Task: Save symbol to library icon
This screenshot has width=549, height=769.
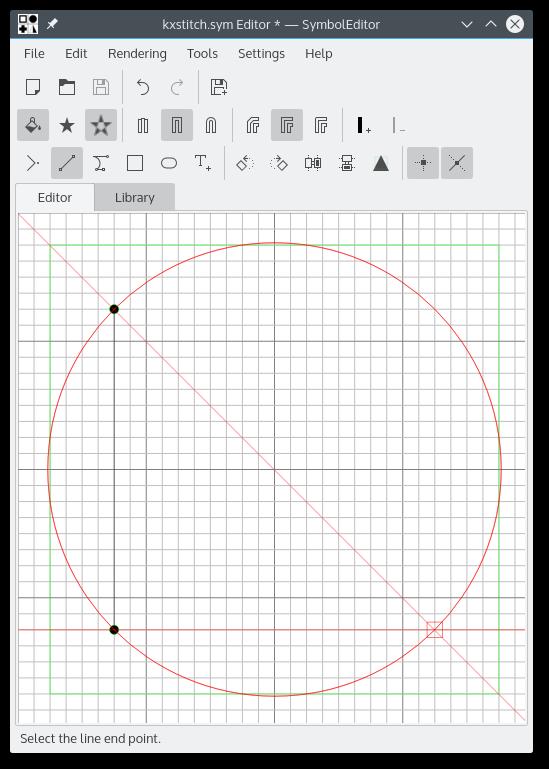Action: pyautogui.click(x=218, y=87)
